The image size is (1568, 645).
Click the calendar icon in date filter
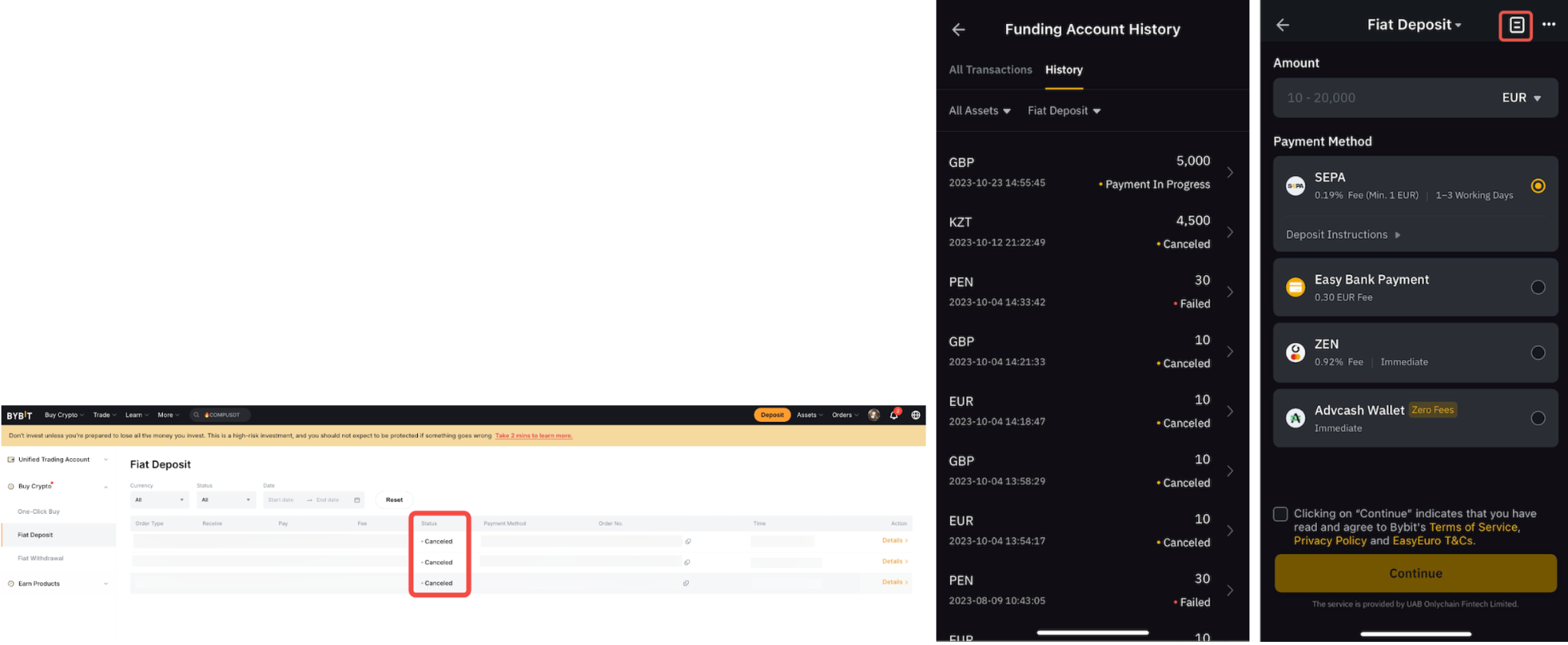pos(357,500)
